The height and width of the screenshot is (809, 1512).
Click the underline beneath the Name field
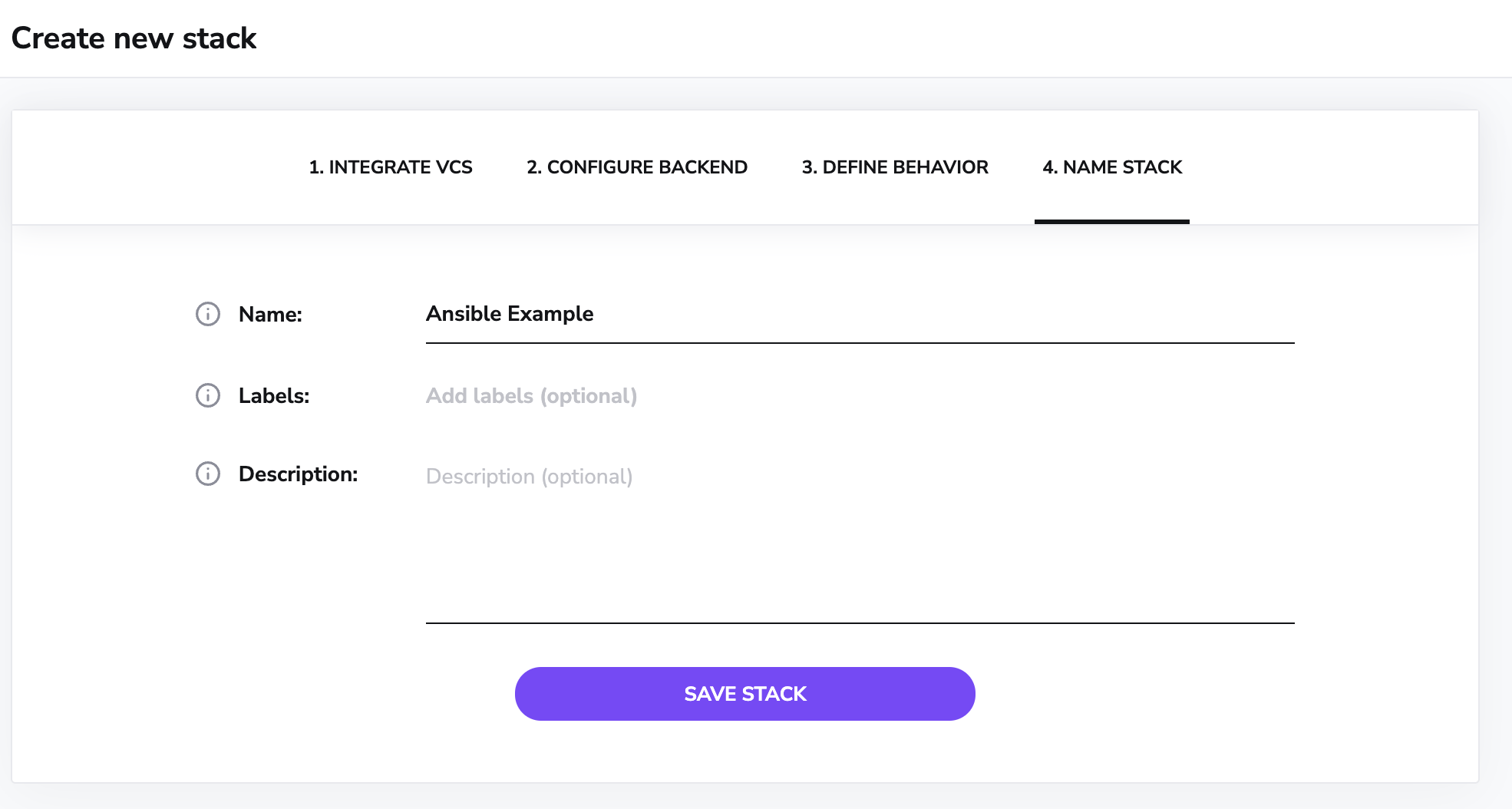[x=860, y=343]
